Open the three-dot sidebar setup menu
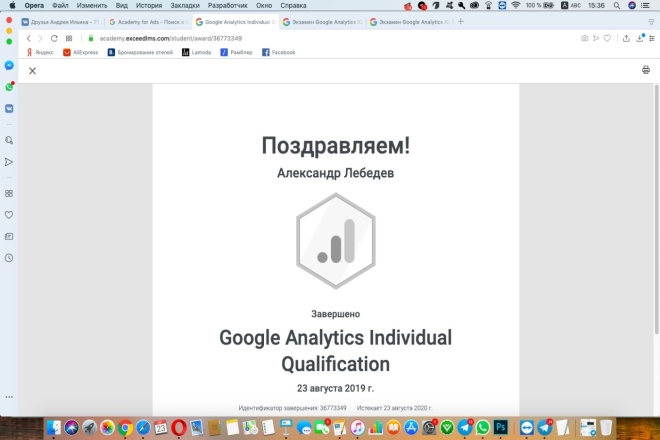 tap(9, 397)
